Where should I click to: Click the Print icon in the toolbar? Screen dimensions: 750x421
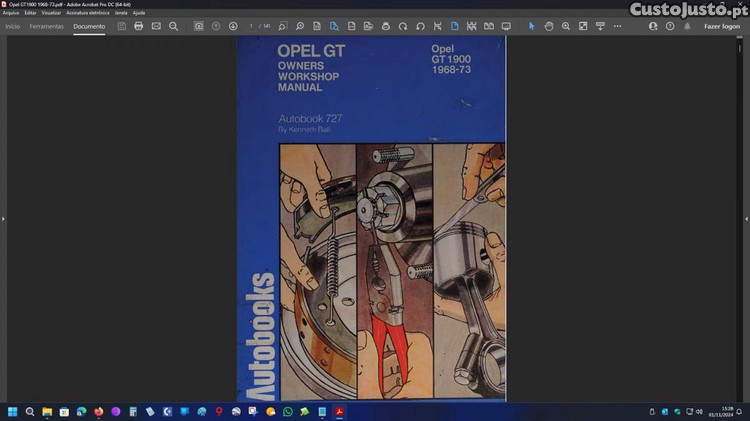coord(139,26)
